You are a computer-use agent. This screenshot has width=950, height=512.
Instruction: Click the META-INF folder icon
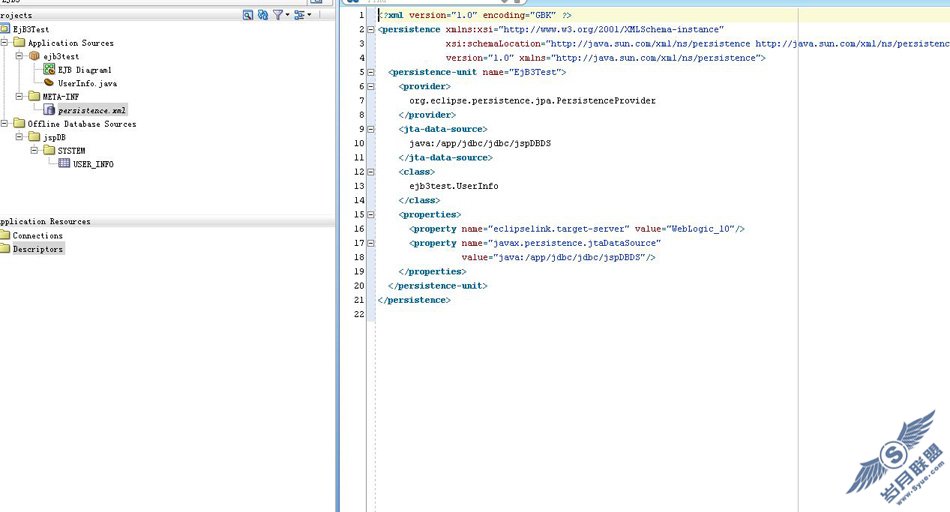pos(35,96)
